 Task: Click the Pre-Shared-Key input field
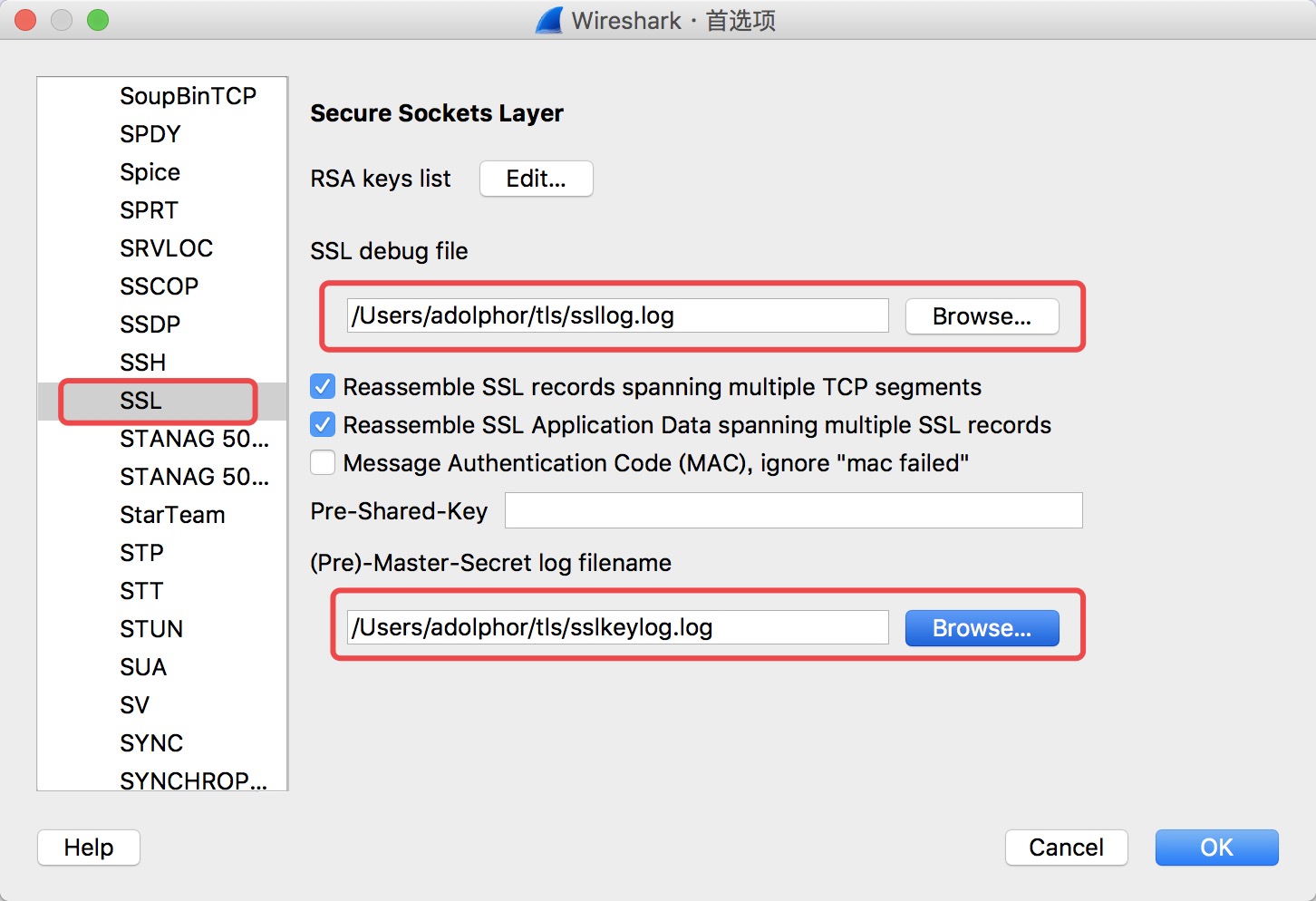pos(793,510)
